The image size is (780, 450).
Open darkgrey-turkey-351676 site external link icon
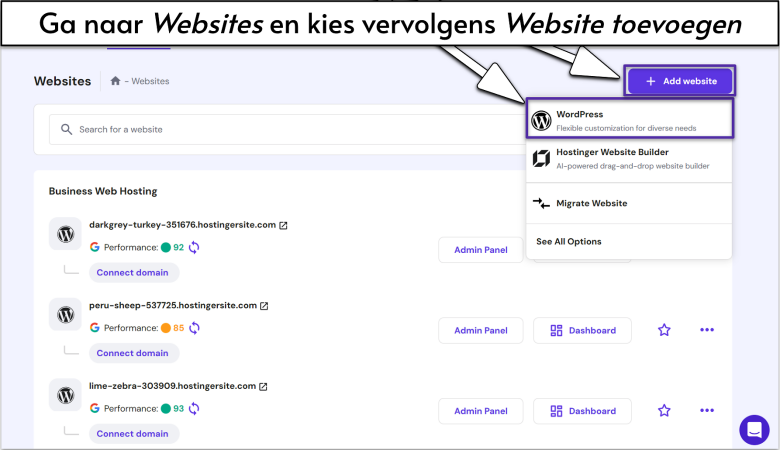[283, 225]
